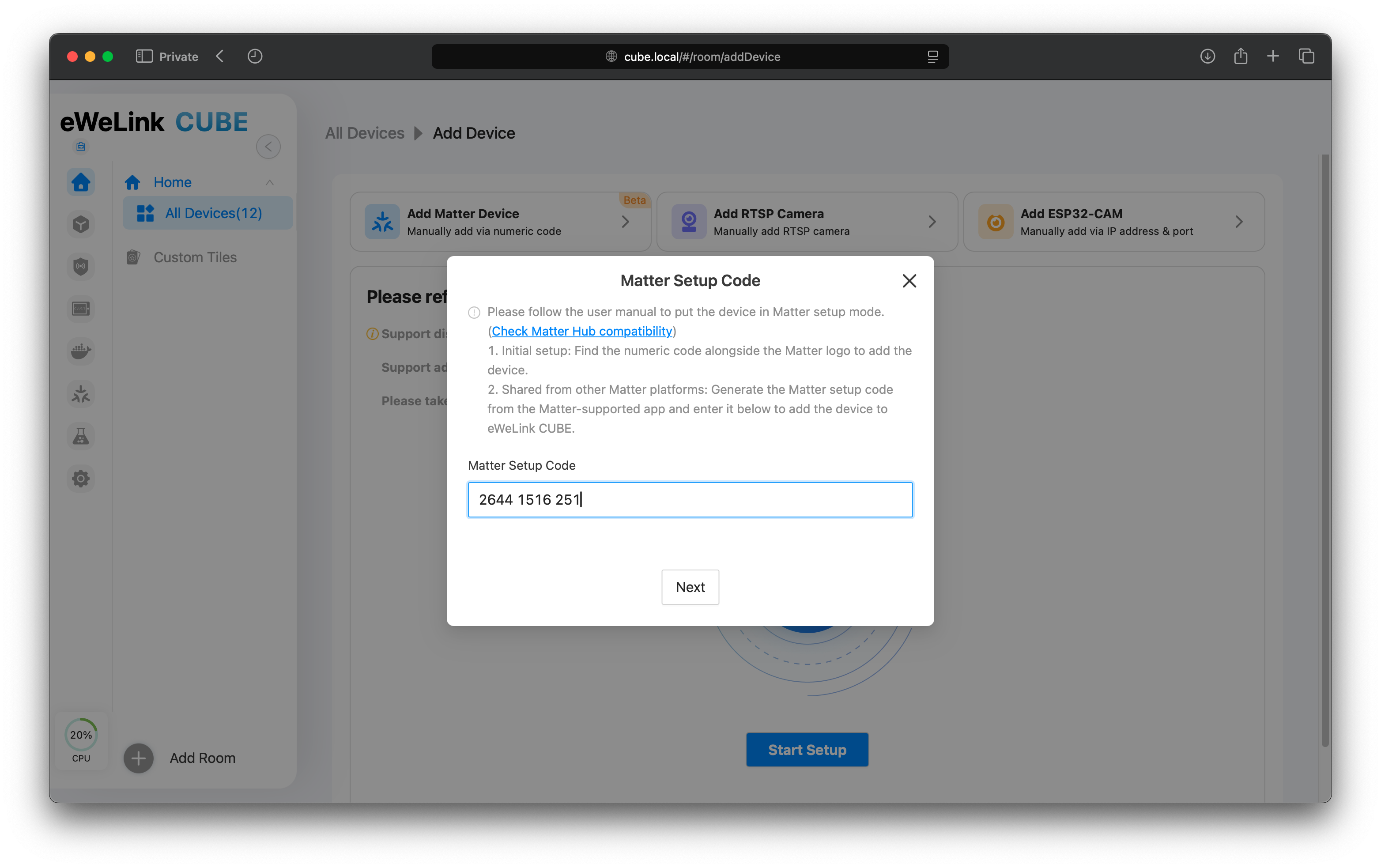Open Custom Tiles menu item
The image size is (1381, 868).
(194, 257)
